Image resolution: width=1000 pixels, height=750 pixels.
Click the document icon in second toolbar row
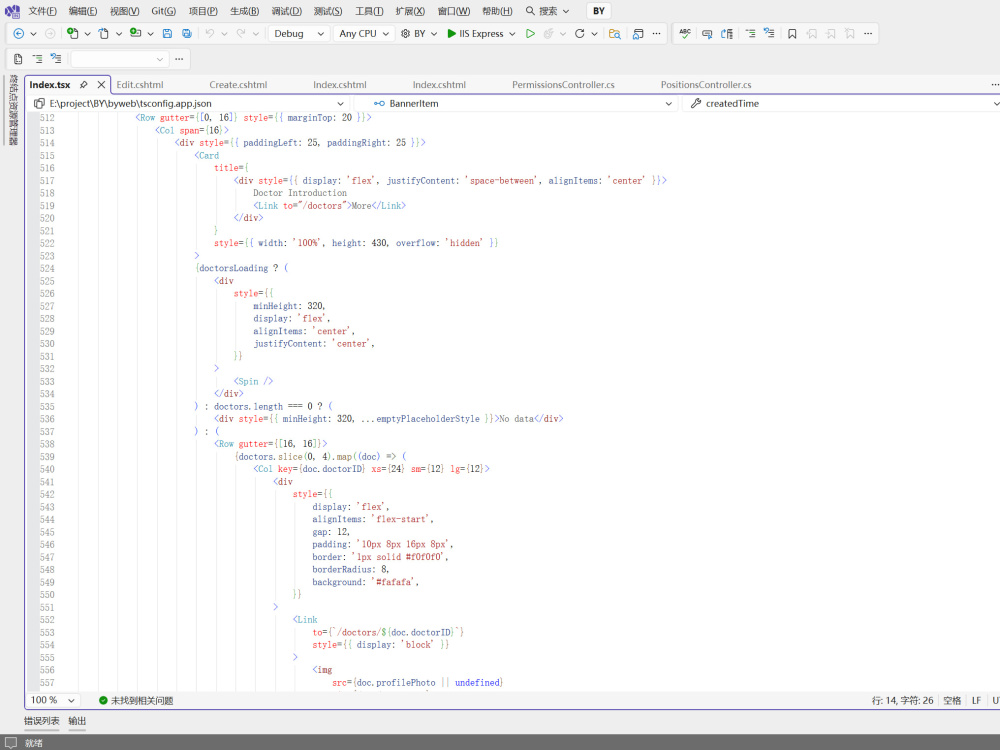[18, 59]
